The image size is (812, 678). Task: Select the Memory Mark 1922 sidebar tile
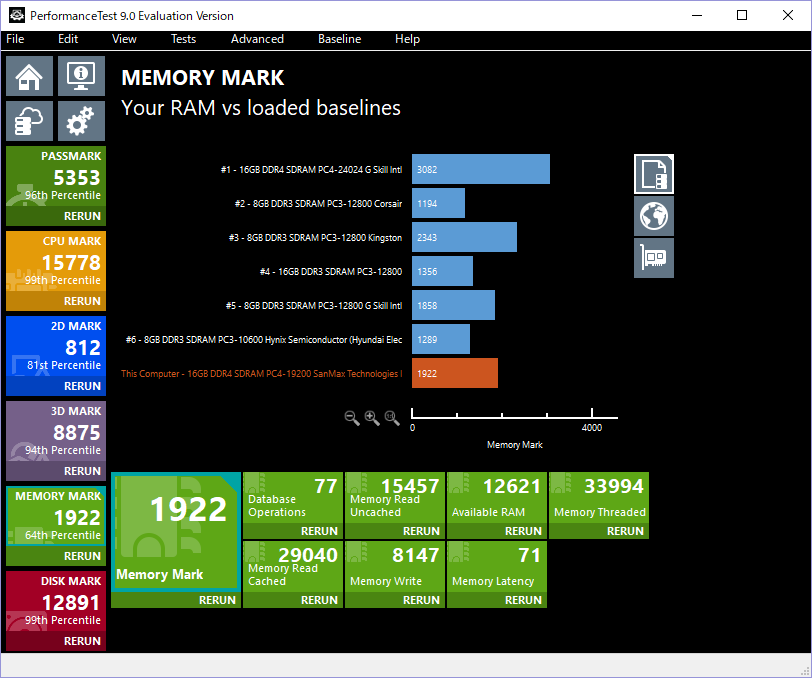56,516
